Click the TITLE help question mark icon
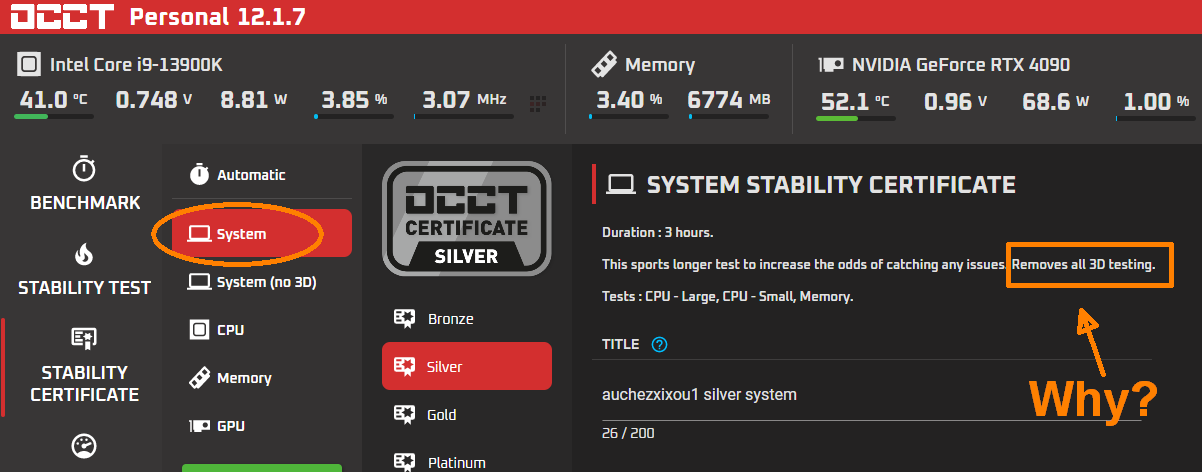1202x472 pixels. (x=659, y=344)
